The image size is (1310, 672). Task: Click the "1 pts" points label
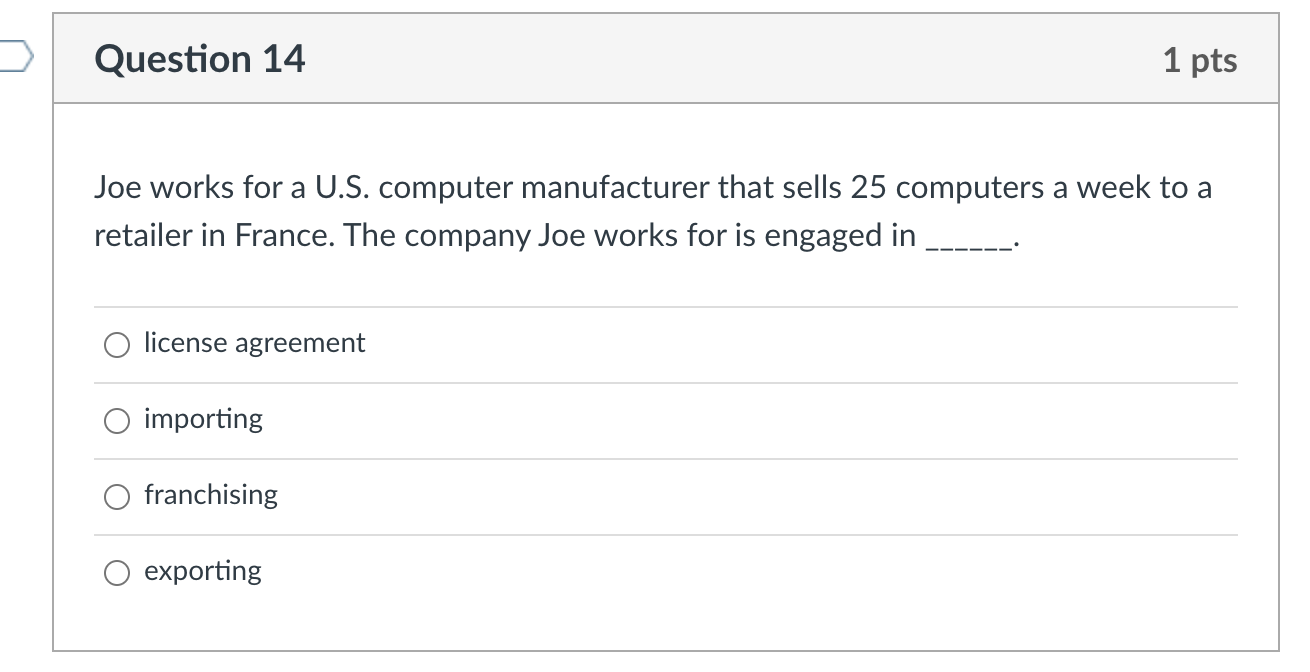pos(1200,61)
